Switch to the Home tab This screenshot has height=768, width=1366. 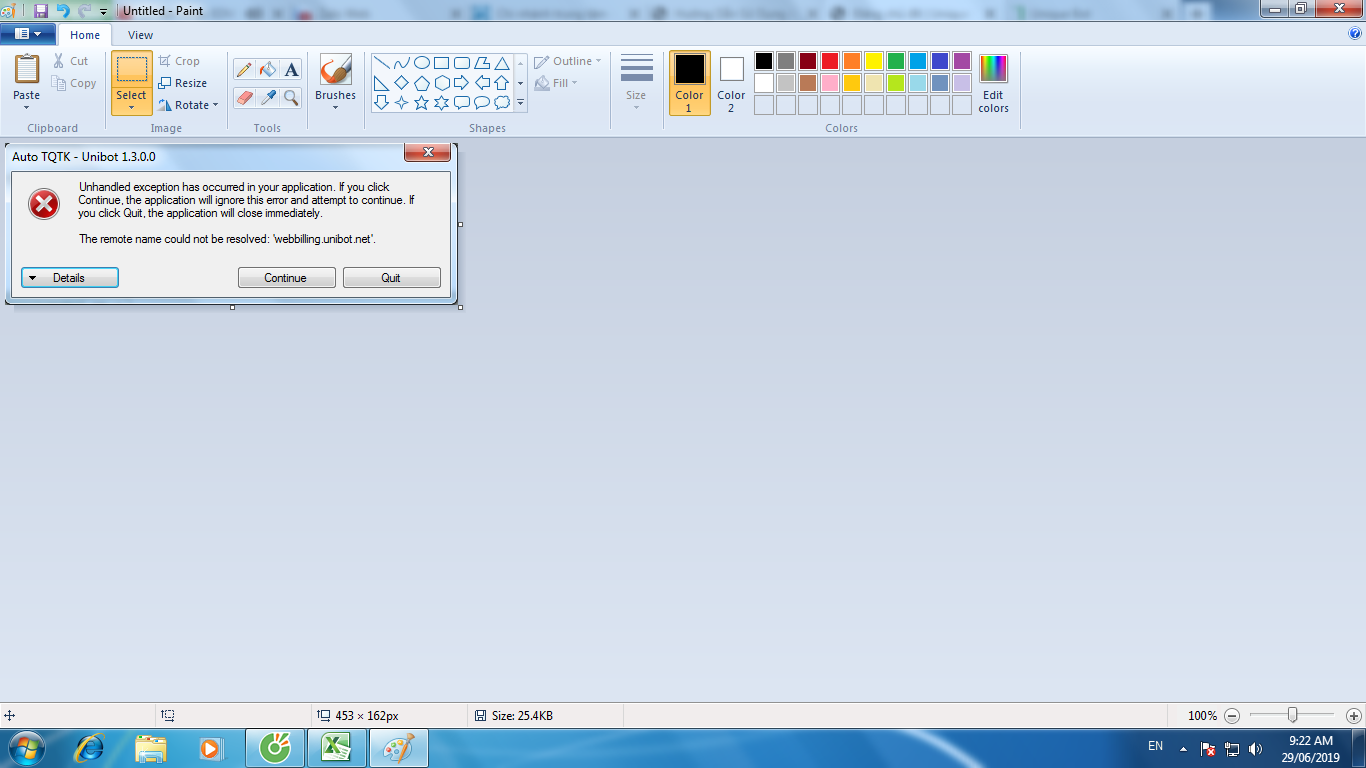85,35
